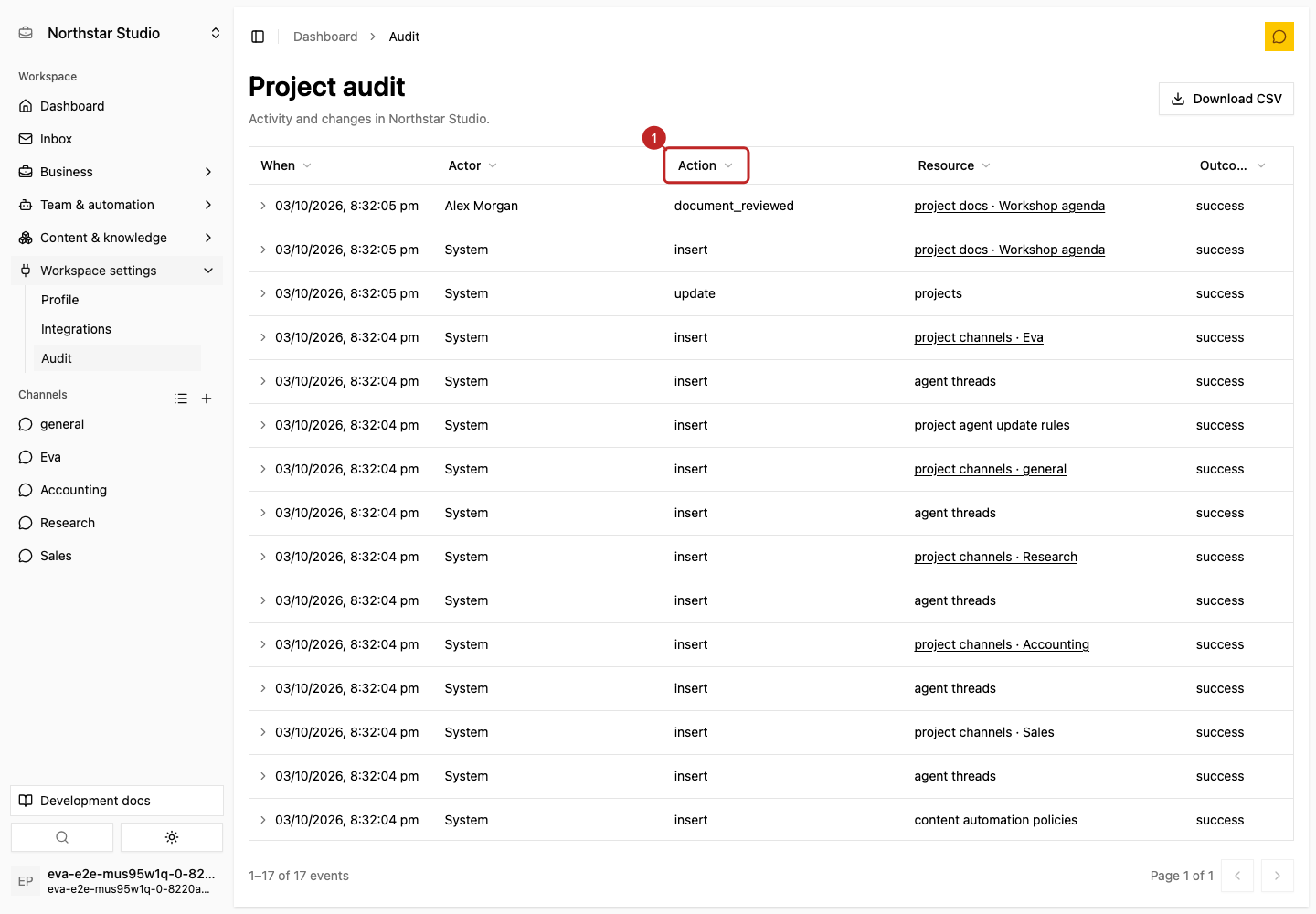Go to the next page arrow
The image size is (1316, 914).
[x=1278, y=876]
